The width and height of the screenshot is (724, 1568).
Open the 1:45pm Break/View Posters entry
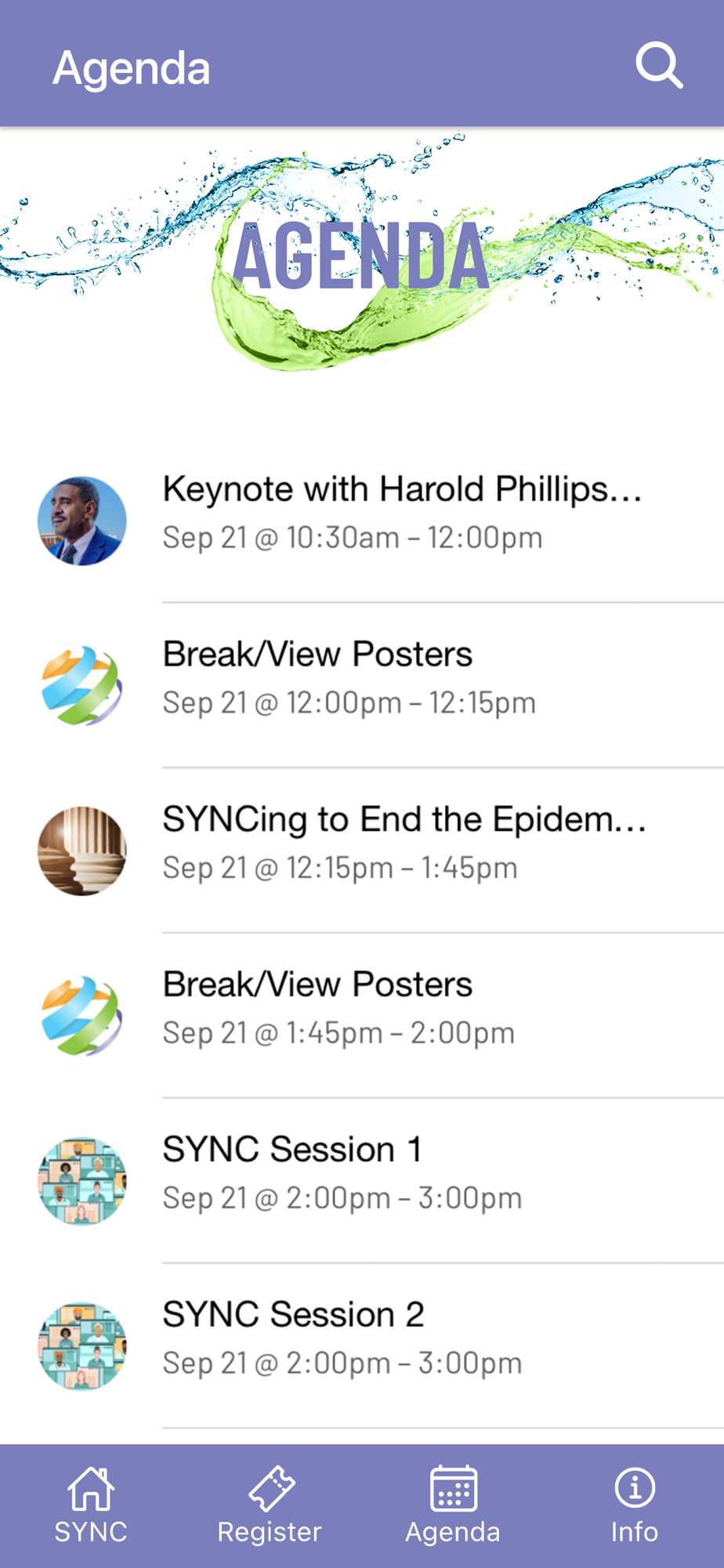317,985
